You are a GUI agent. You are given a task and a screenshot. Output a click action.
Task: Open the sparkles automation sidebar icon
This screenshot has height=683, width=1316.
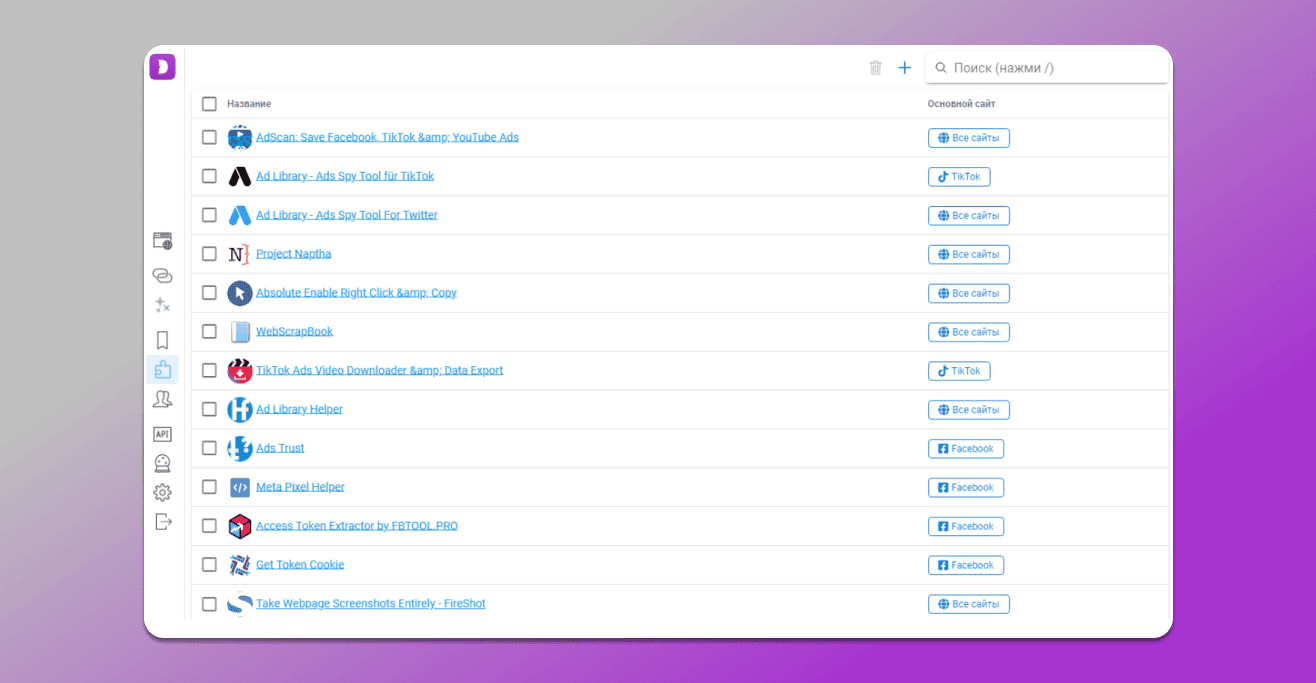(x=162, y=305)
